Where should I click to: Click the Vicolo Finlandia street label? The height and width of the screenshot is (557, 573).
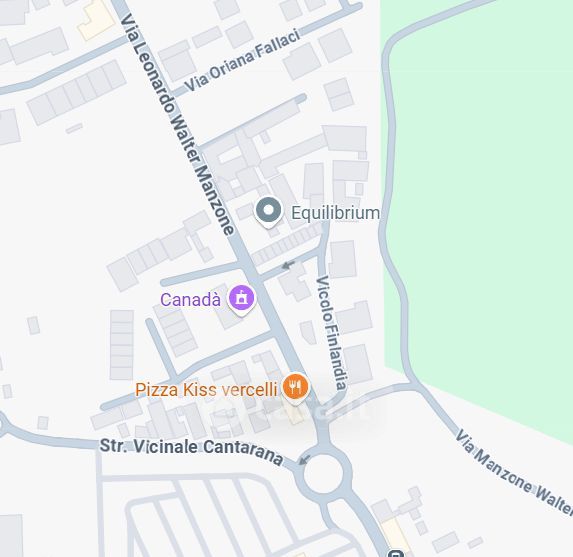(x=331, y=333)
